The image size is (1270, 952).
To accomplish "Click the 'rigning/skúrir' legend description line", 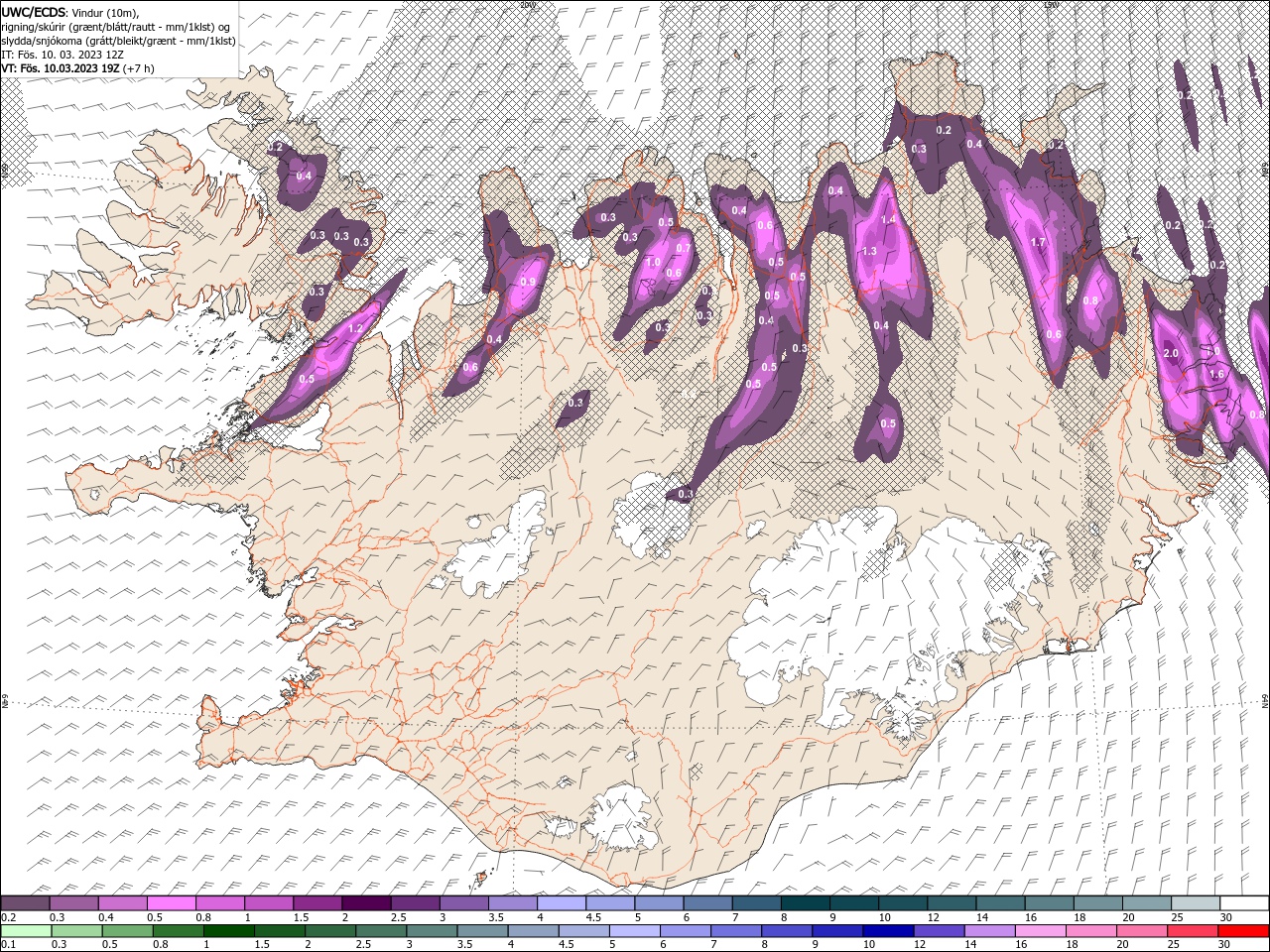I will pyautogui.click(x=116, y=27).
